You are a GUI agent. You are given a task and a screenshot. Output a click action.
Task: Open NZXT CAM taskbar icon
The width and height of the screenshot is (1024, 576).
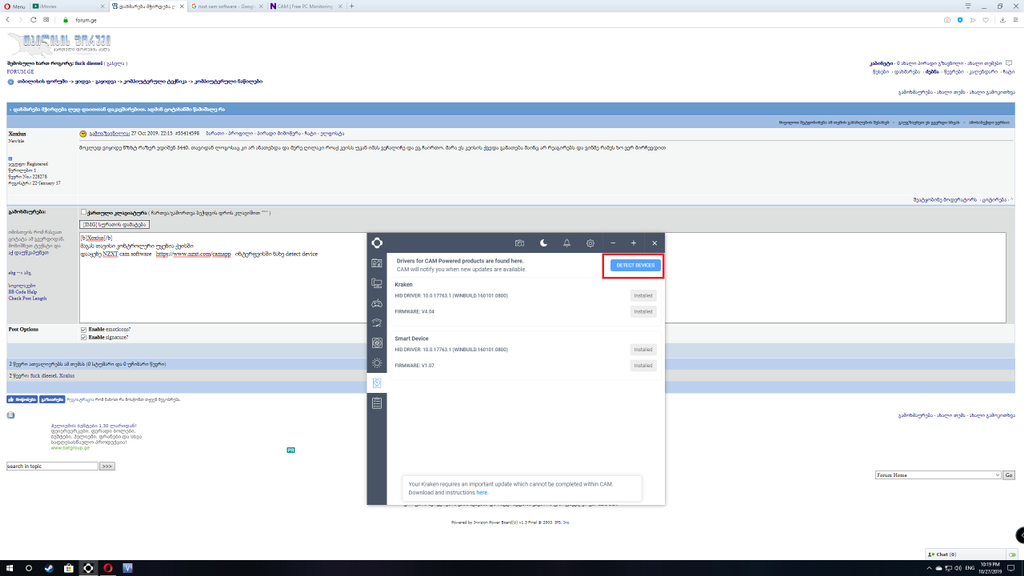pyautogui.click(x=88, y=568)
